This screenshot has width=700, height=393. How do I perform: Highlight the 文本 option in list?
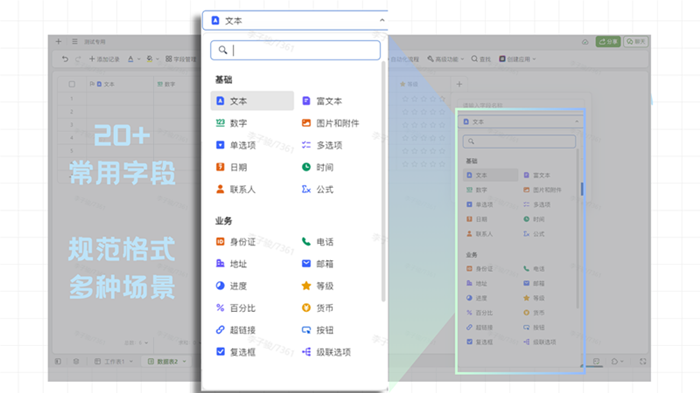[252, 101]
